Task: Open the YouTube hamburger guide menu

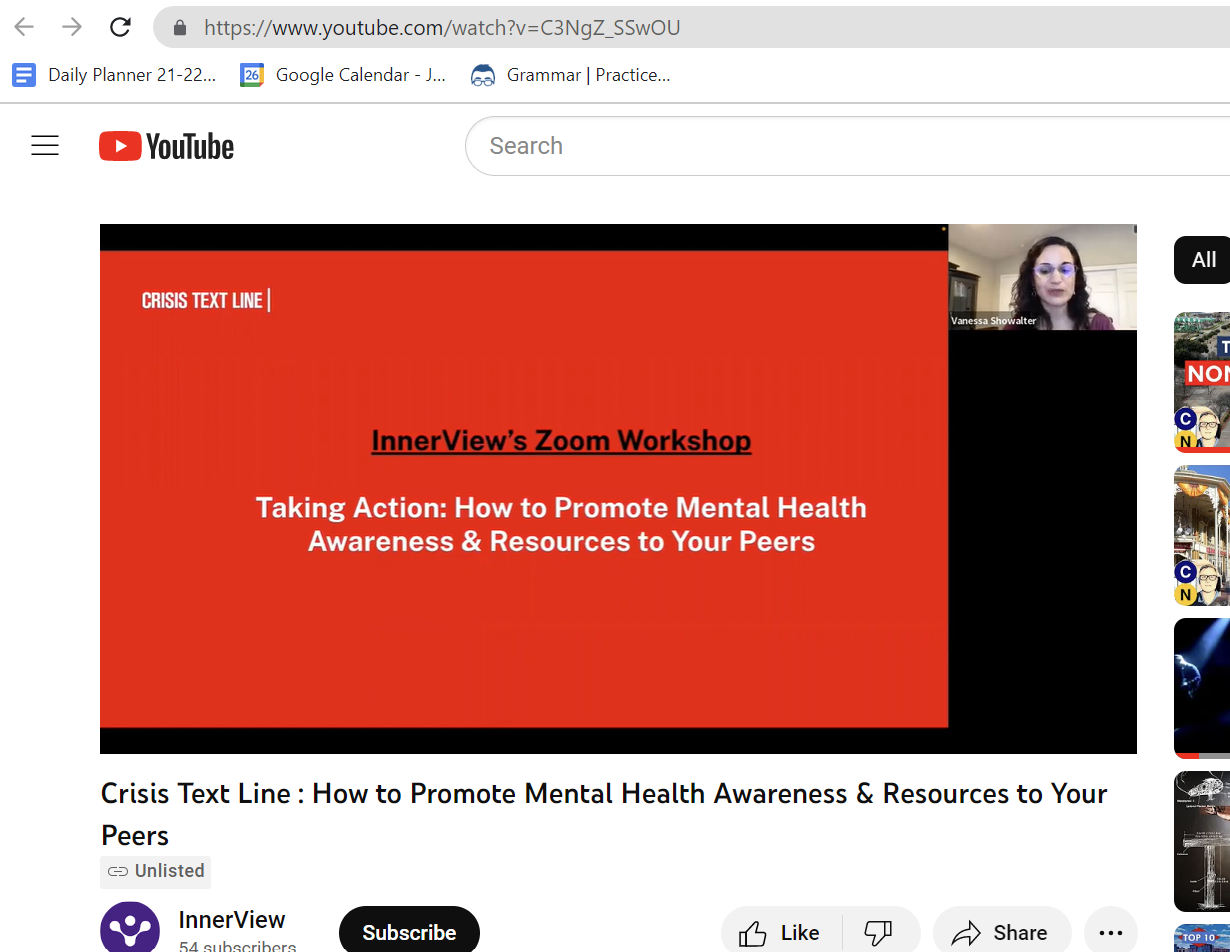Action: [x=45, y=146]
